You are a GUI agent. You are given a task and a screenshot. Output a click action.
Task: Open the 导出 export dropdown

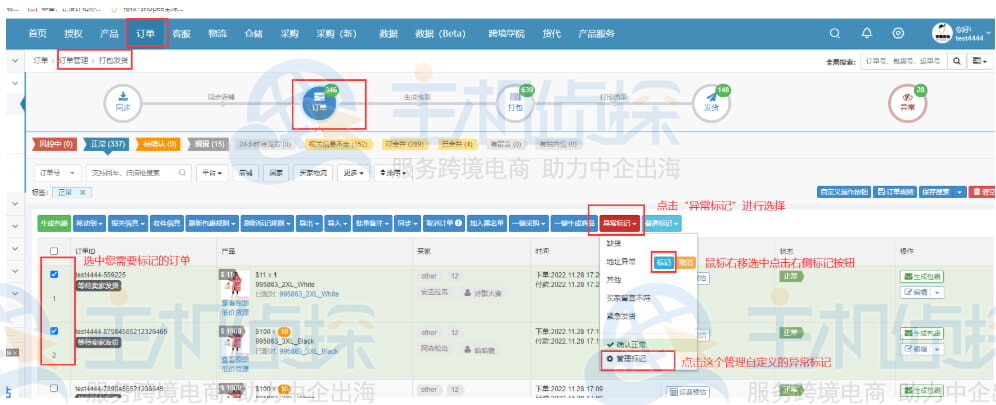coord(309,223)
